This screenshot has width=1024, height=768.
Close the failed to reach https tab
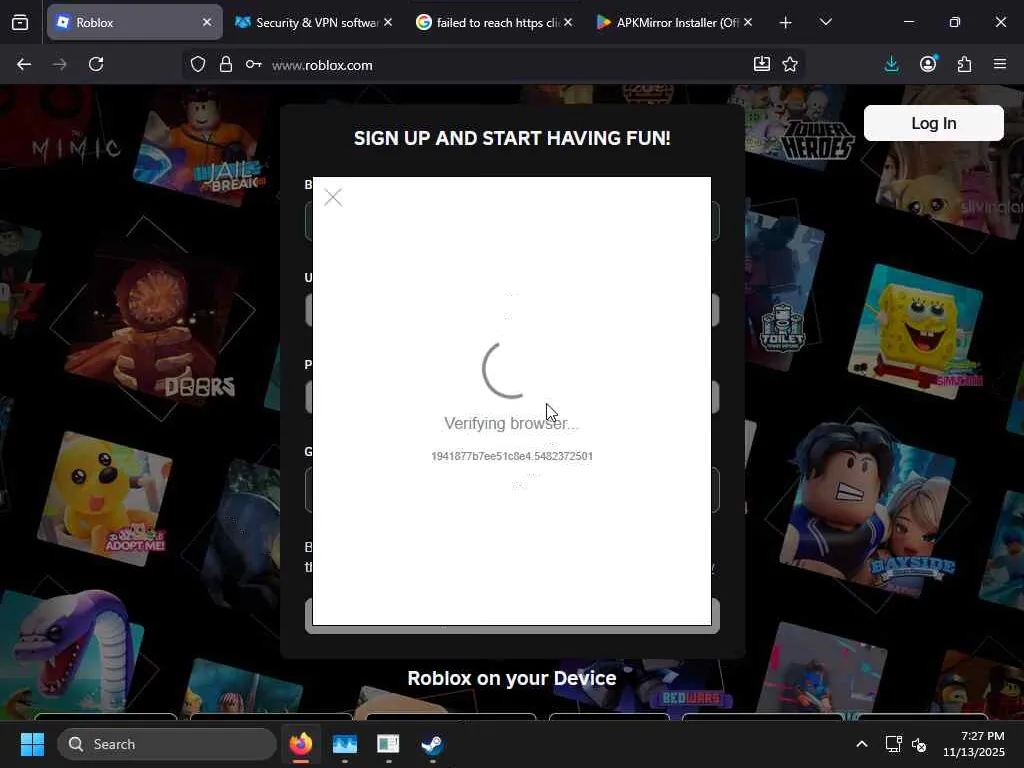[x=568, y=22]
